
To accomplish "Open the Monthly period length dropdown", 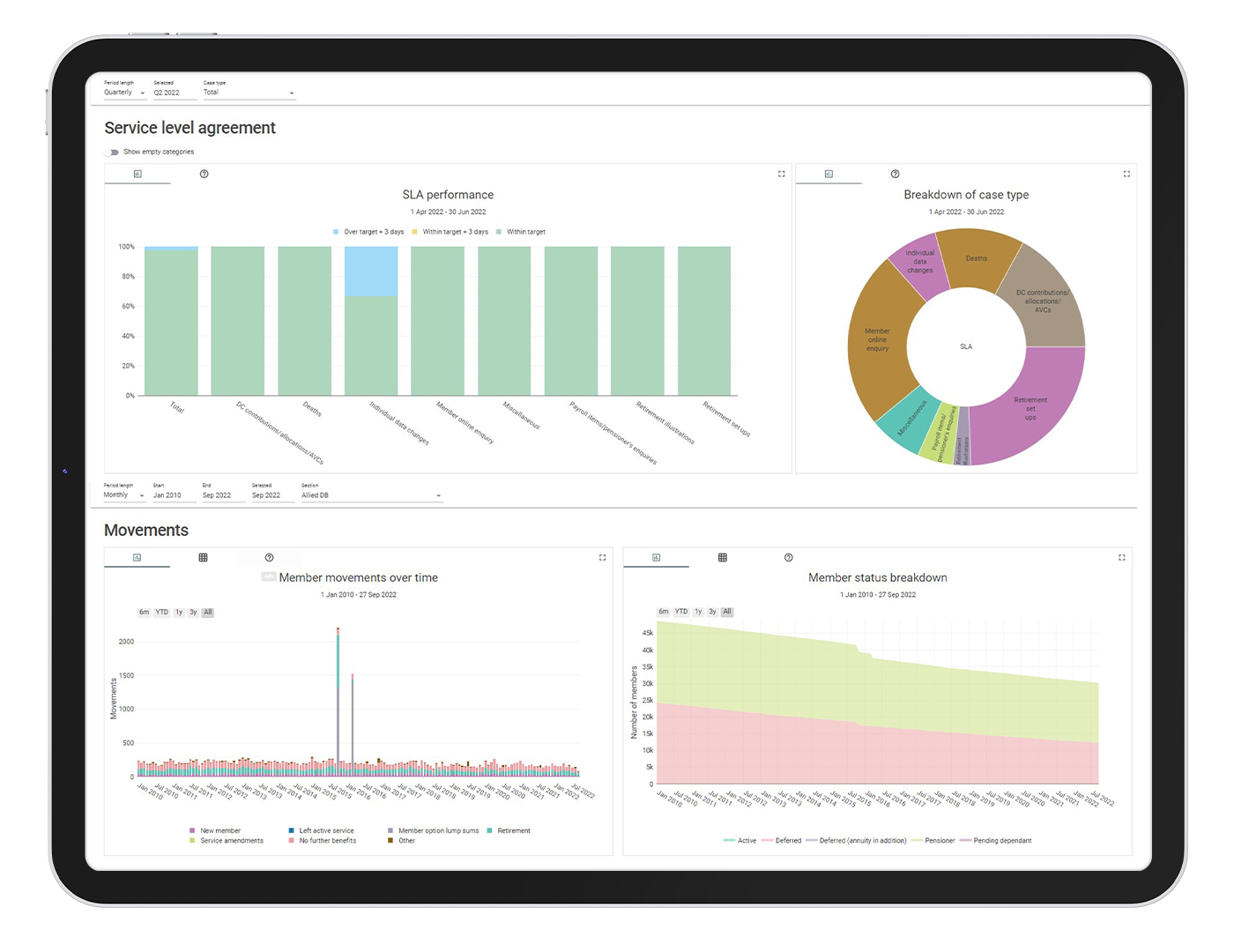I will [x=123, y=495].
